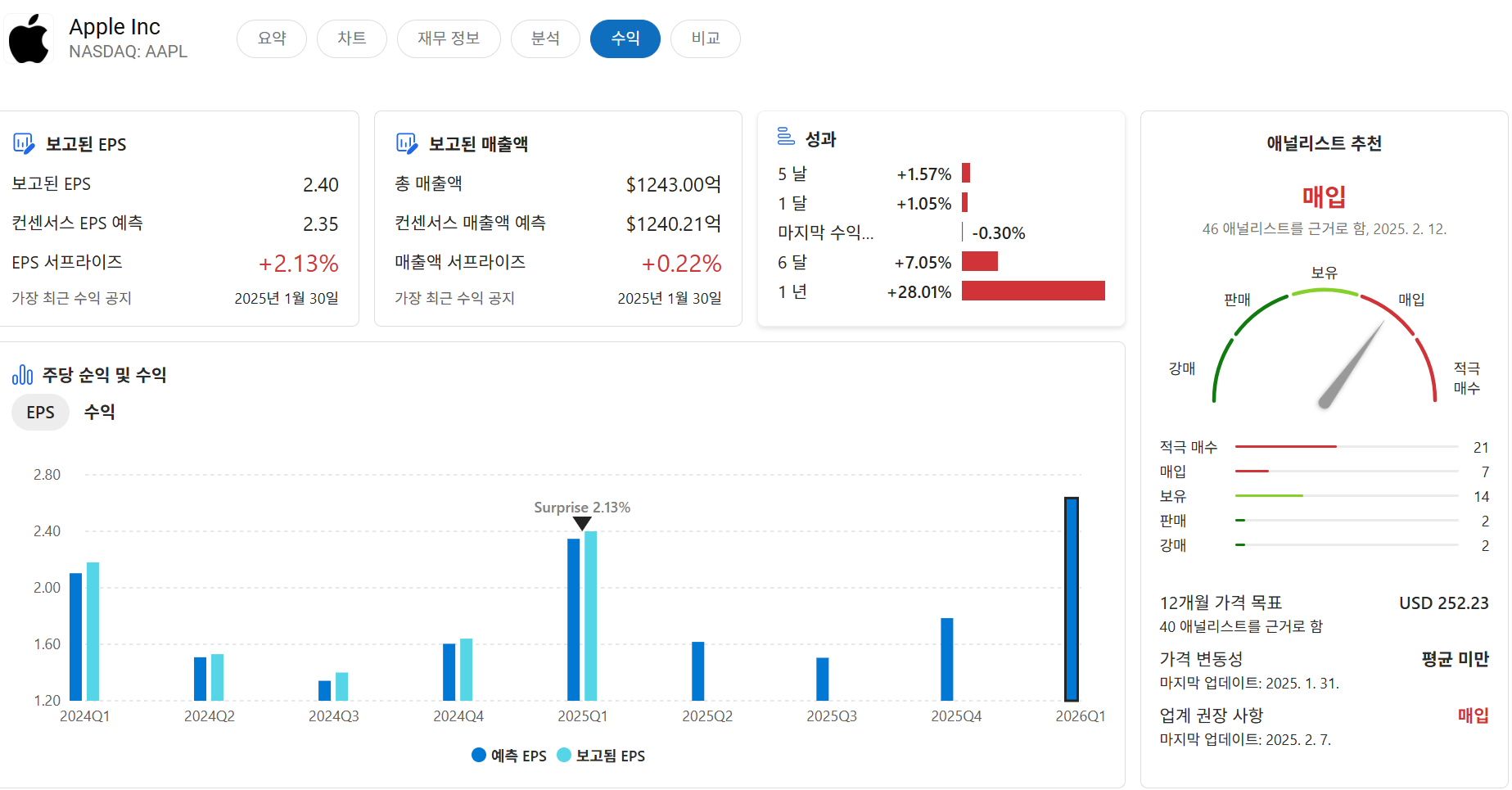
Task: Select the 수익 tab
Action: tap(625, 38)
